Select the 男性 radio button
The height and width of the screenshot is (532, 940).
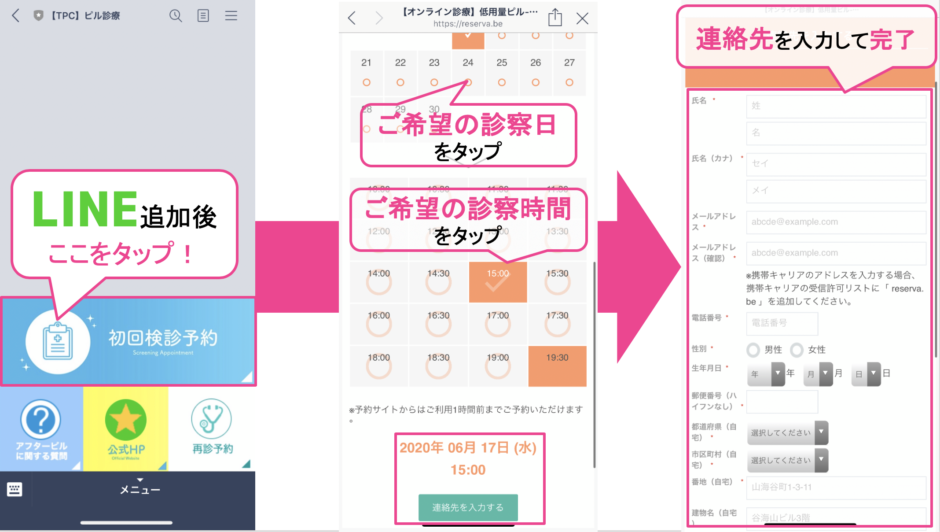coord(754,350)
